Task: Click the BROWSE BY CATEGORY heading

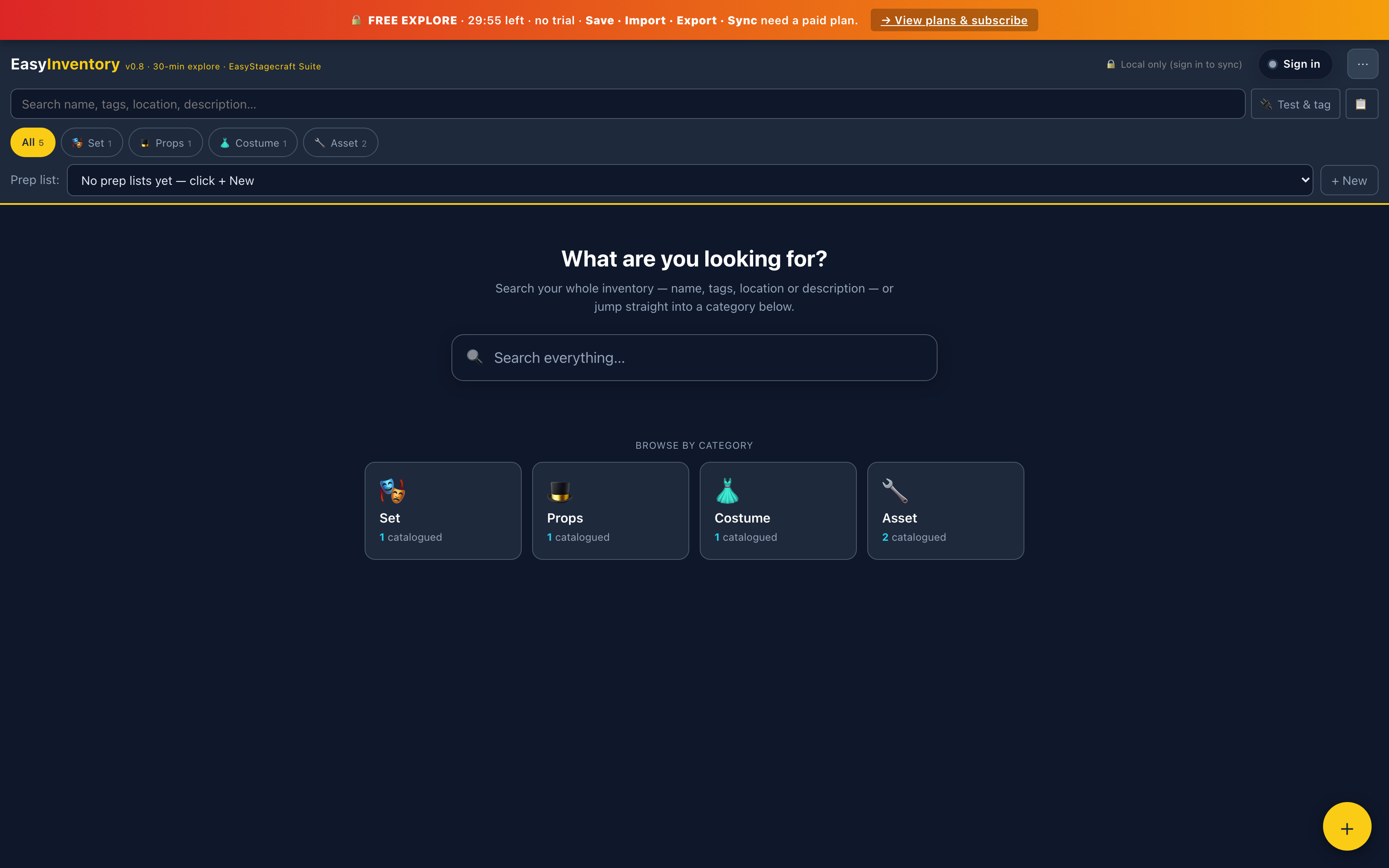Action: (x=694, y=445)
